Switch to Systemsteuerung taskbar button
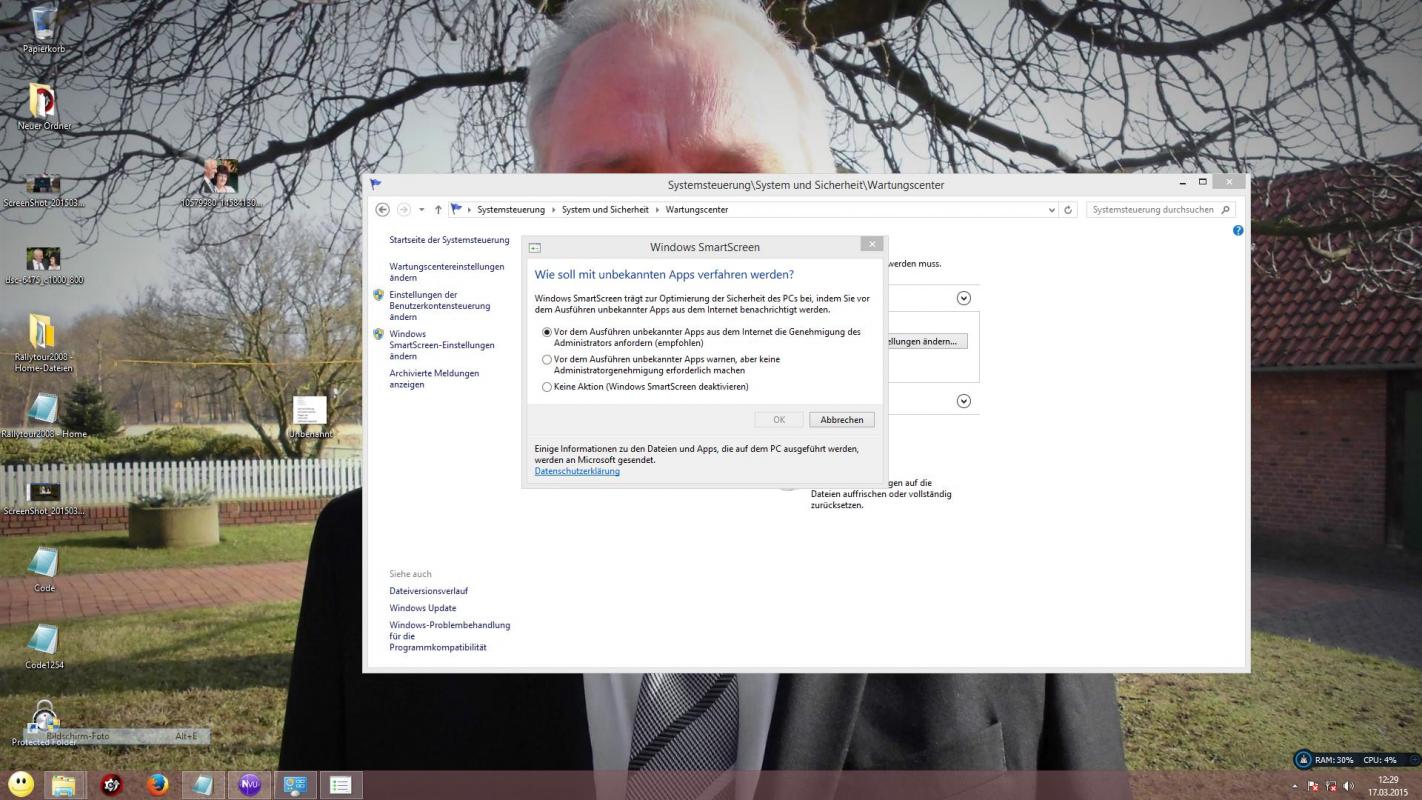The width and height of the screenshot is (1422, 800). point(295,785)
